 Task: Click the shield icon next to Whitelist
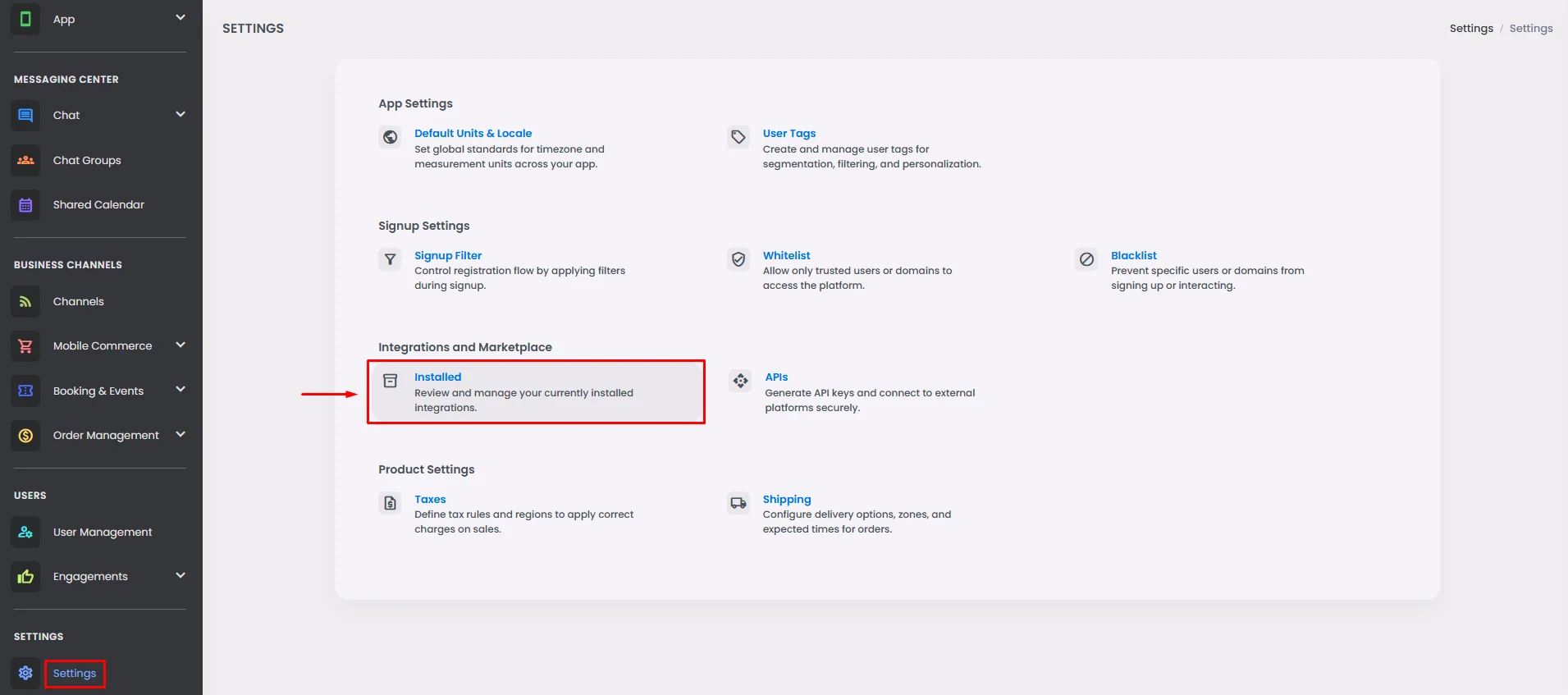(x=738, y=259)
